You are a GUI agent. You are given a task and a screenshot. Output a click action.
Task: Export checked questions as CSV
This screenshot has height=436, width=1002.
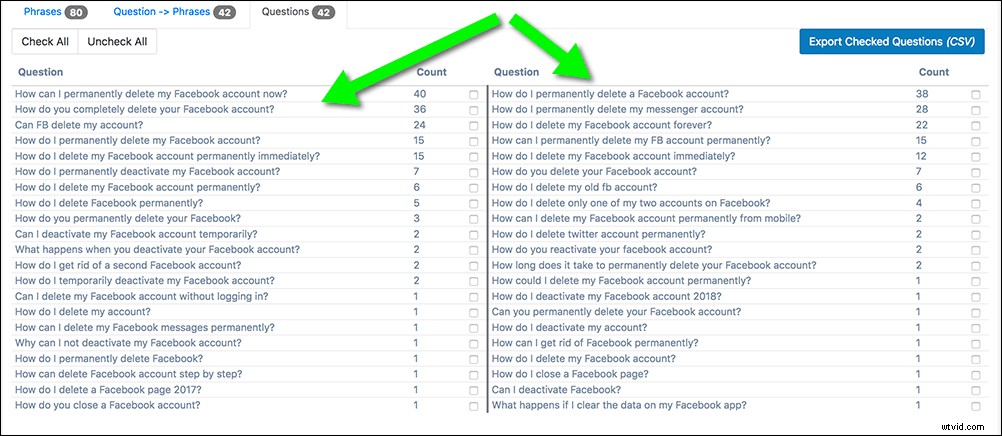tap(892, 42)
